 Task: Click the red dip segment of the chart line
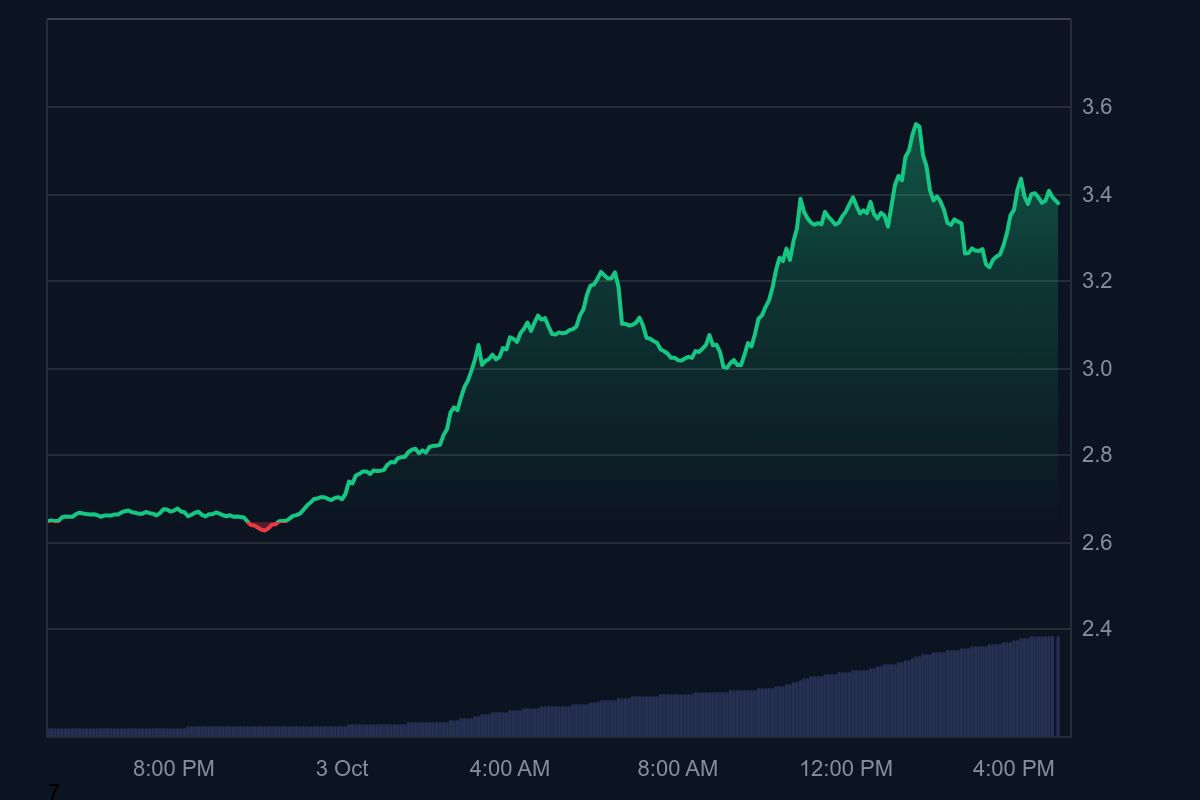[x=263, y=528]
